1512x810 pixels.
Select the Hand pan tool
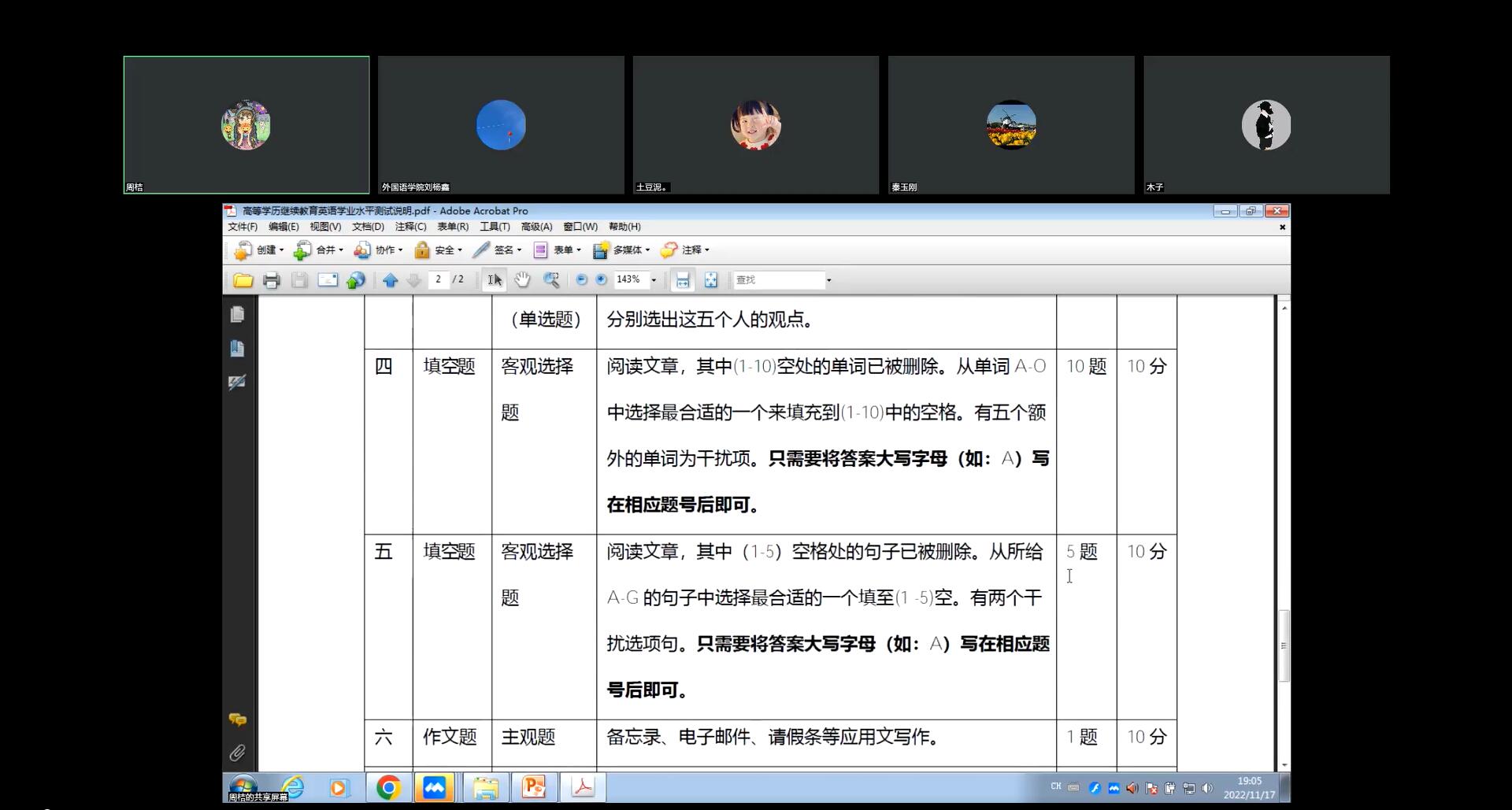522,280
